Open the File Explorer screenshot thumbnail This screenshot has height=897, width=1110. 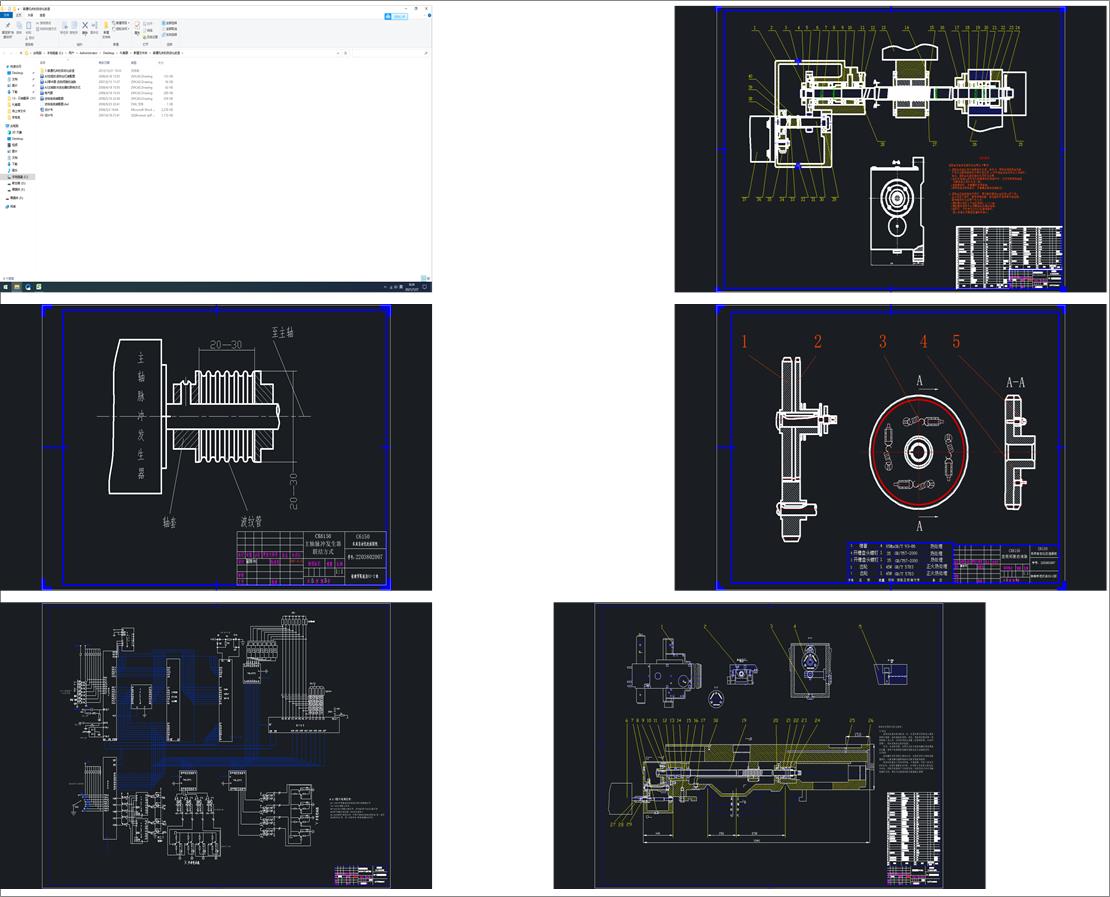[216, 147]
